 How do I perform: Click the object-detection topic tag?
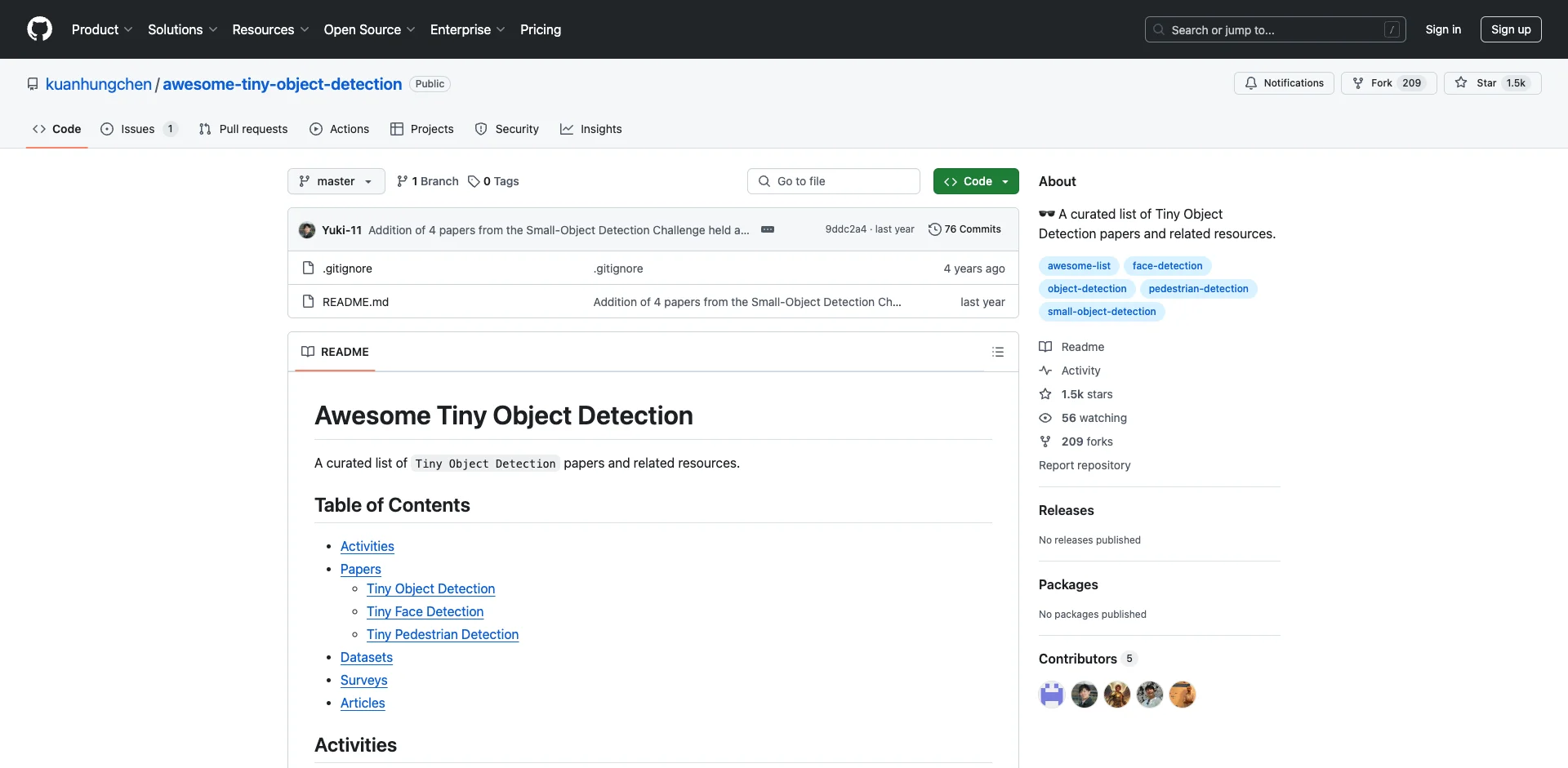tap(1087, 289)
